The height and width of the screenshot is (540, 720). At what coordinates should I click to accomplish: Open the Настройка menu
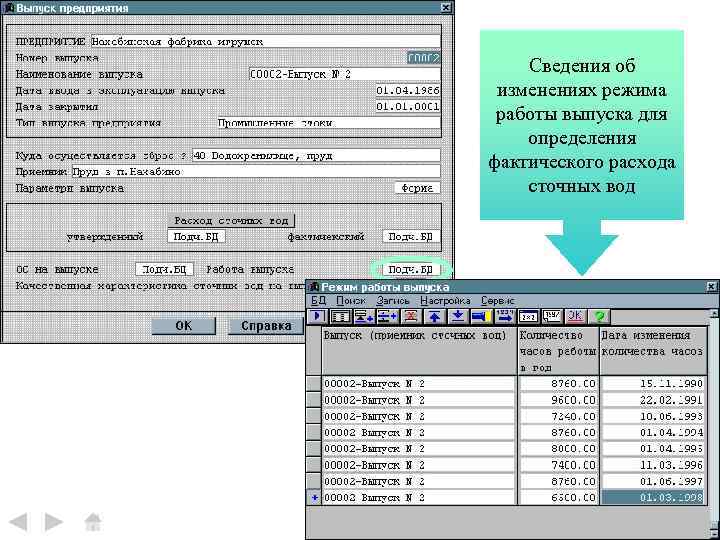(x=445, y=301)
